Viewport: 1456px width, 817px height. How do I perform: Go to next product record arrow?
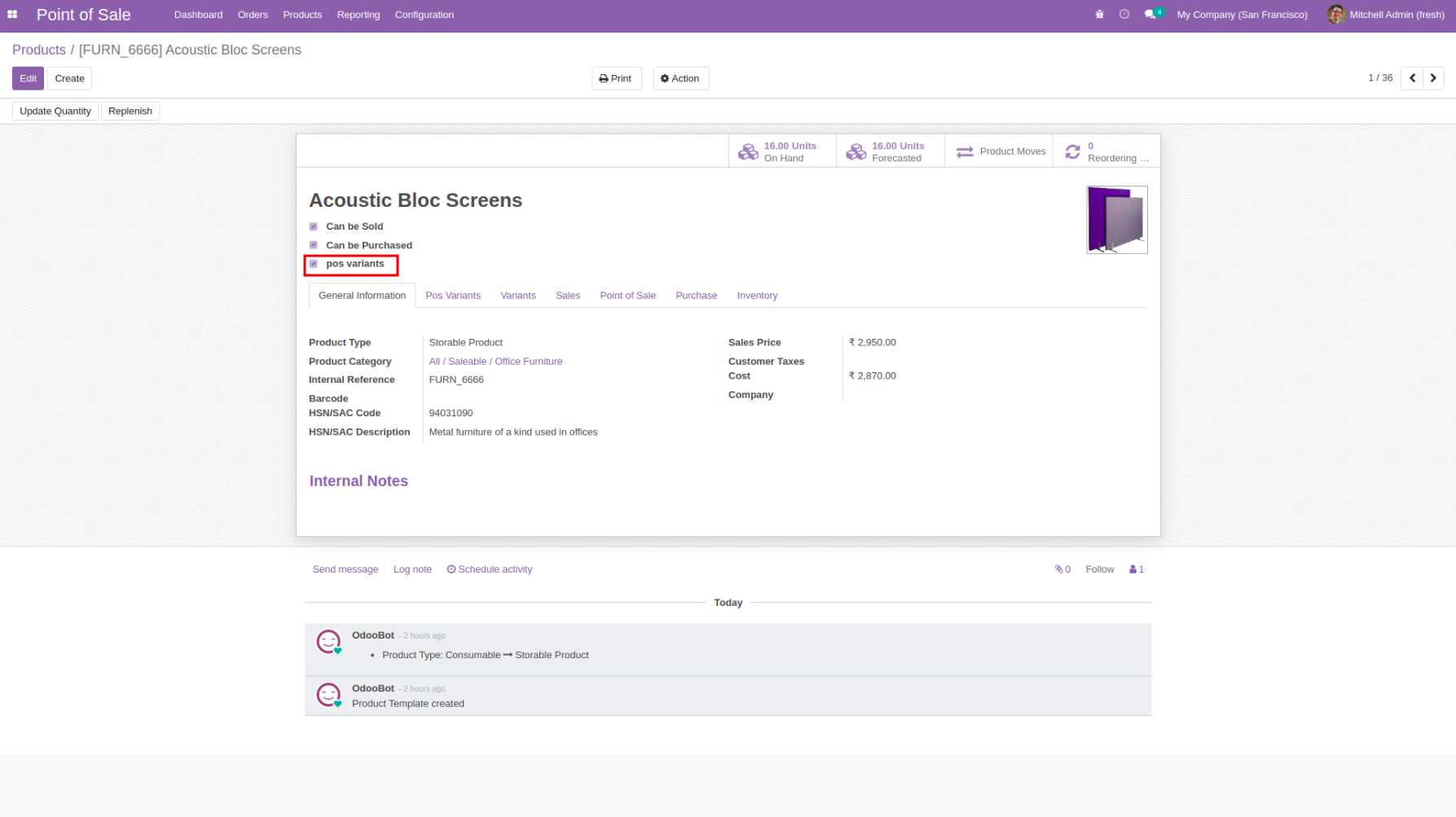pos(1433,78)
